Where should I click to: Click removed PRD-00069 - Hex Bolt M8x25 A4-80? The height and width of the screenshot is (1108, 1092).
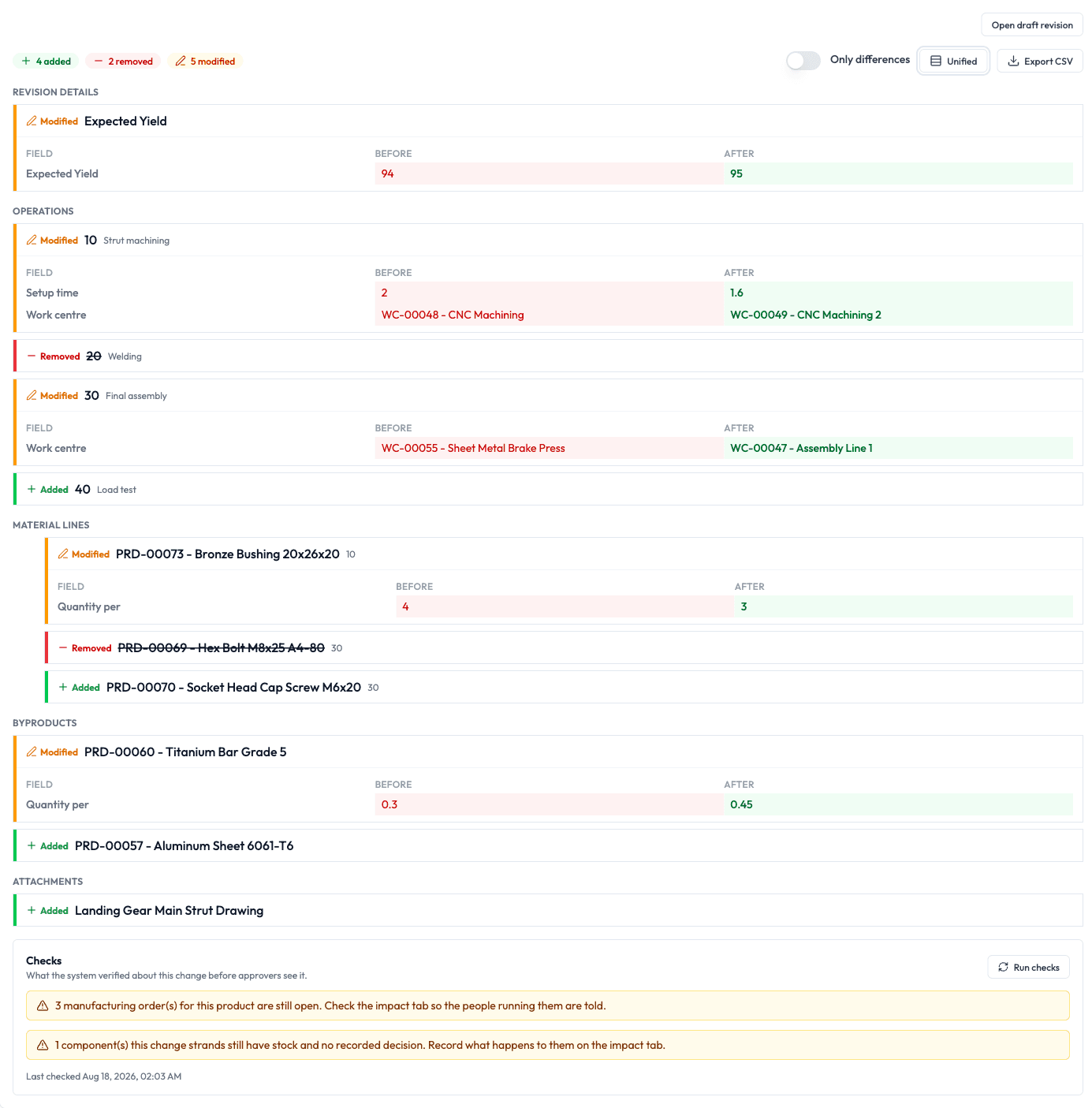pos(221,647)
